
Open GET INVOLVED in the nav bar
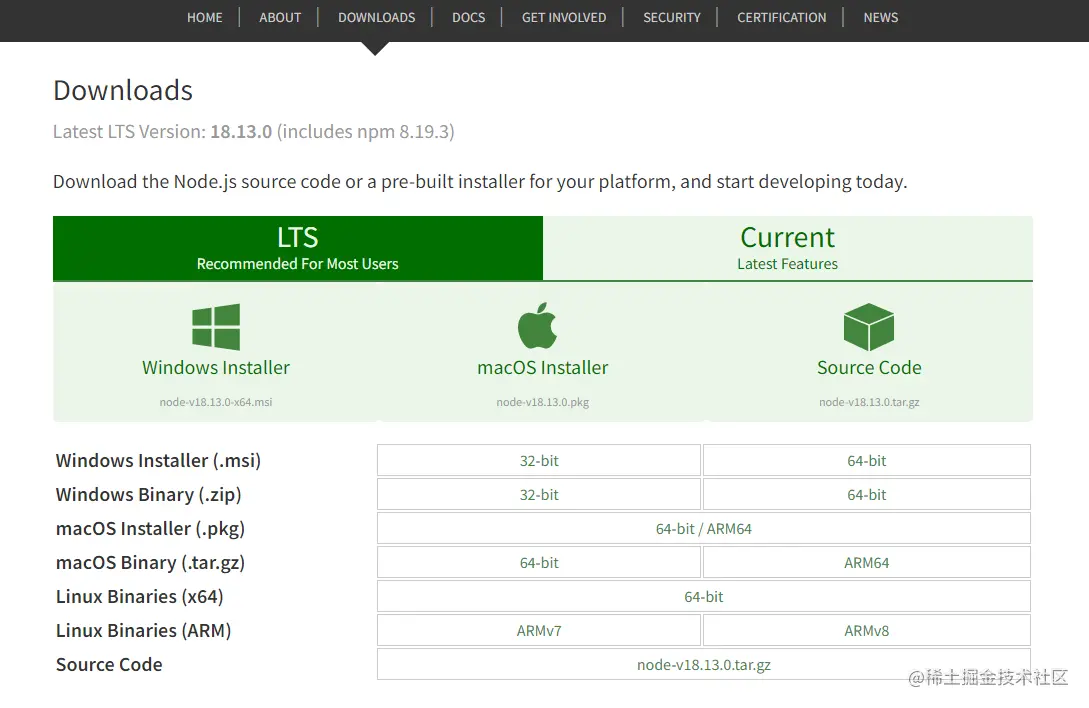[564, 17]
